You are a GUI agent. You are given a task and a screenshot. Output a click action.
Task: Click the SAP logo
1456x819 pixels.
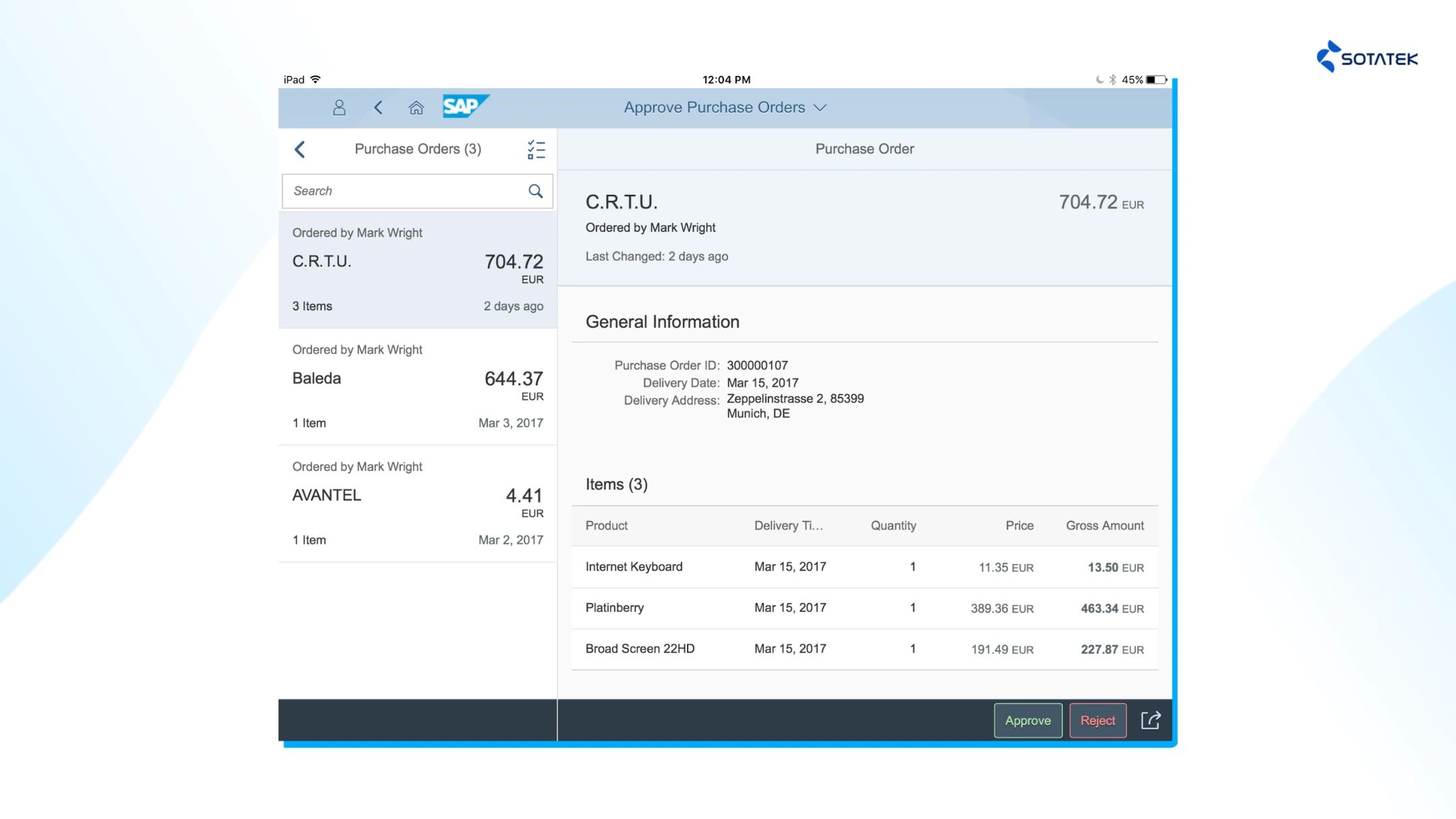click(x=465, y=107)
